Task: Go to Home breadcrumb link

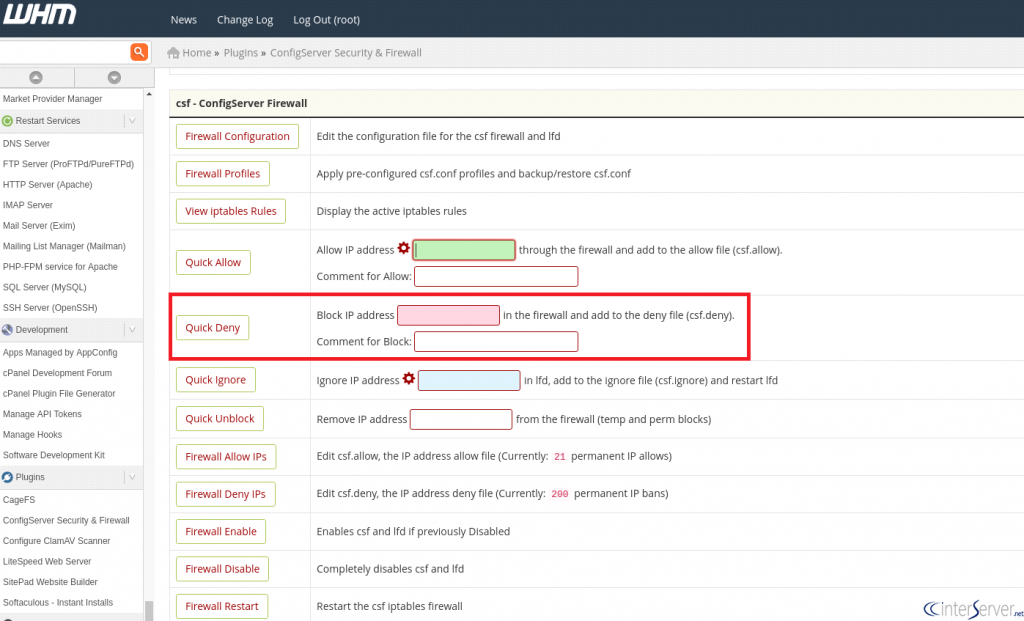Action: coord(197,53)
